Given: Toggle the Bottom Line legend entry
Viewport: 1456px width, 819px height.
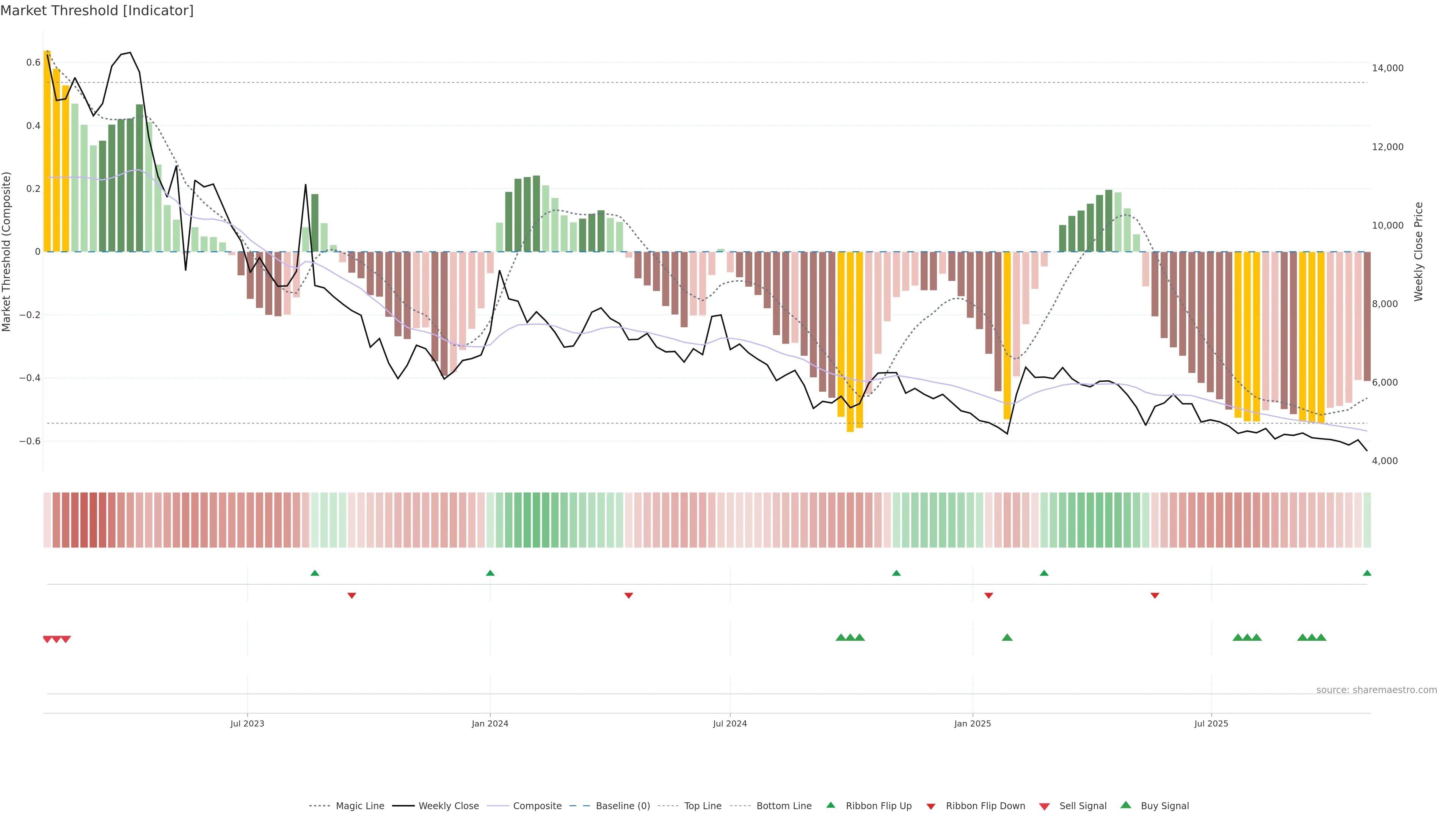Looking at the screenshot, I should click(783, 806).
